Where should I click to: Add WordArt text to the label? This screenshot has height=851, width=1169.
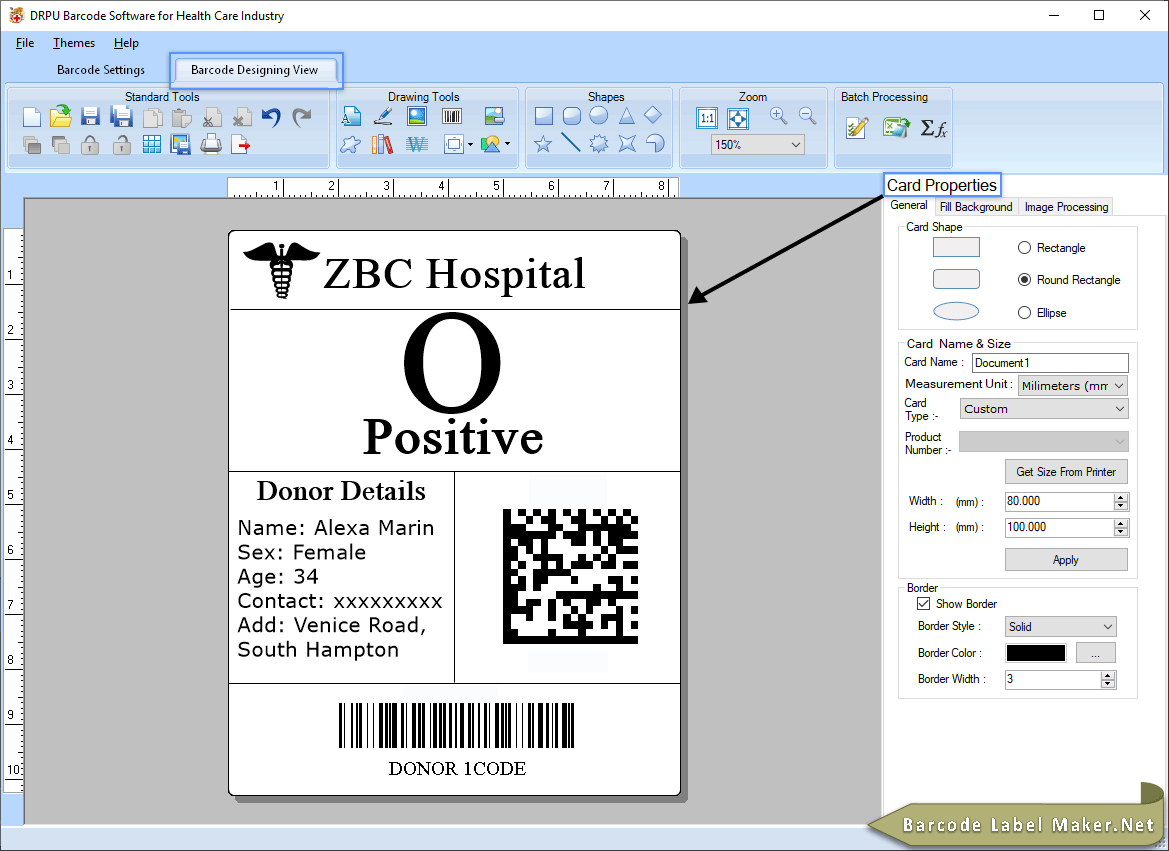pos(417,144)
